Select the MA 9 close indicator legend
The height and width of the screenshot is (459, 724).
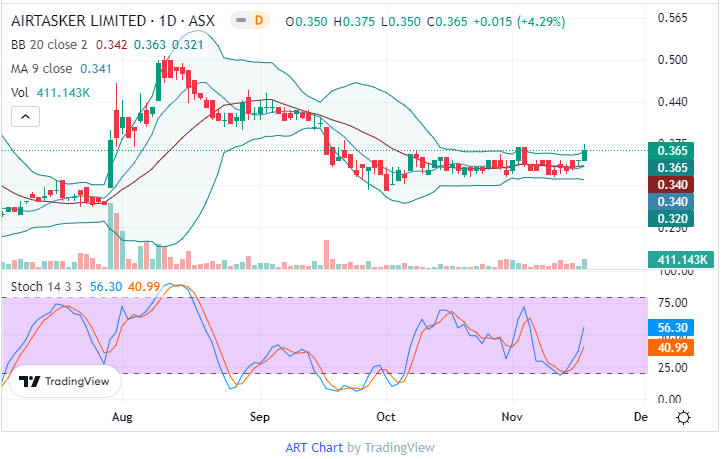(x=42, y=69)
